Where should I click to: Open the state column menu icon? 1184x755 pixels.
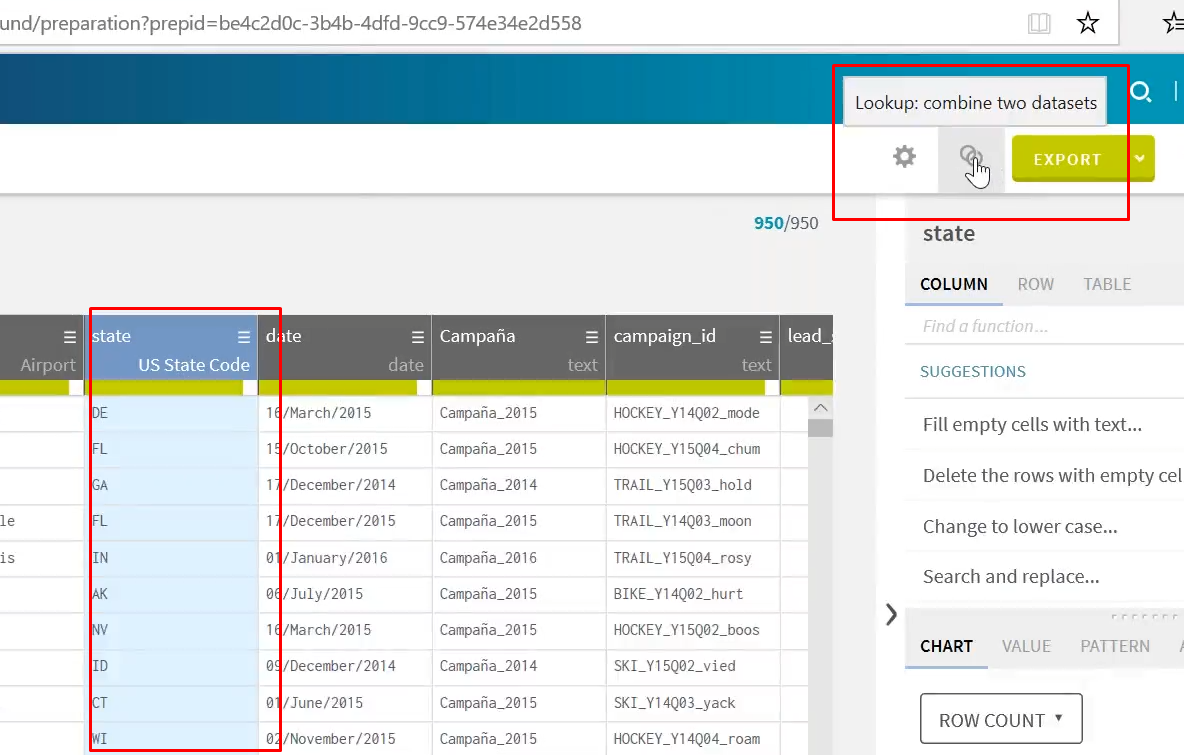tap(243, 336)
